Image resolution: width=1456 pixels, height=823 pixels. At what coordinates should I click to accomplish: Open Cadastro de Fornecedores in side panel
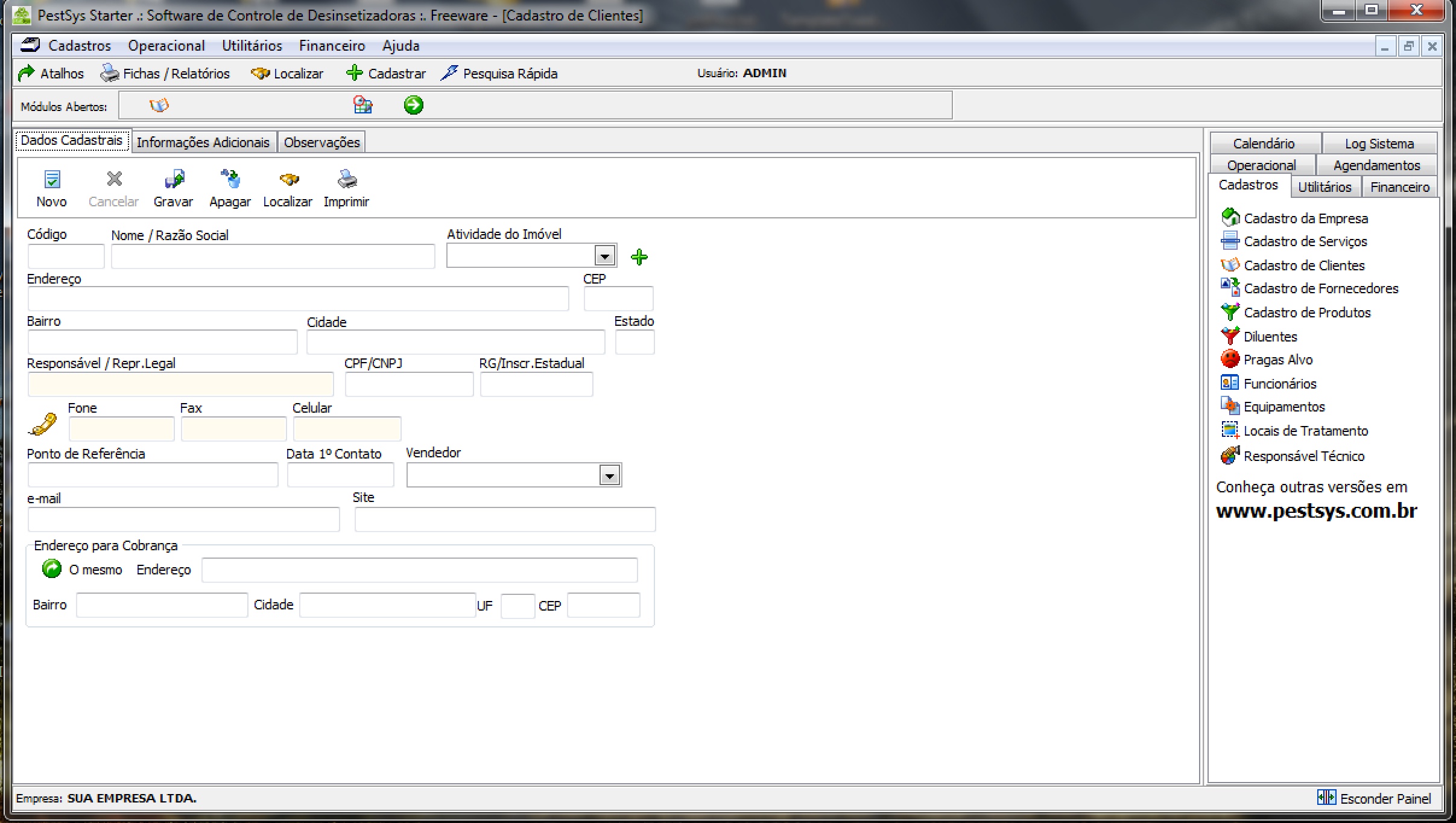(1309, 288)
